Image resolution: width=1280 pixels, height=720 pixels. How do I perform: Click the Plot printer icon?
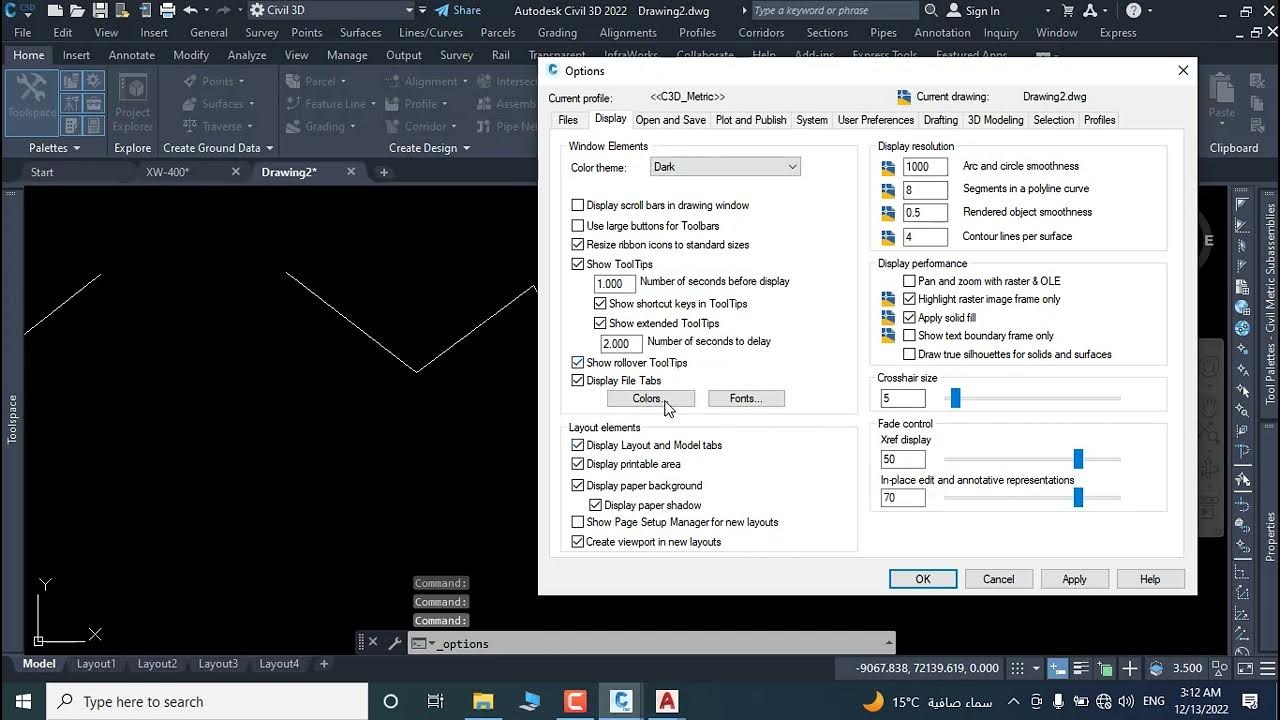click(x=169, y=11)
